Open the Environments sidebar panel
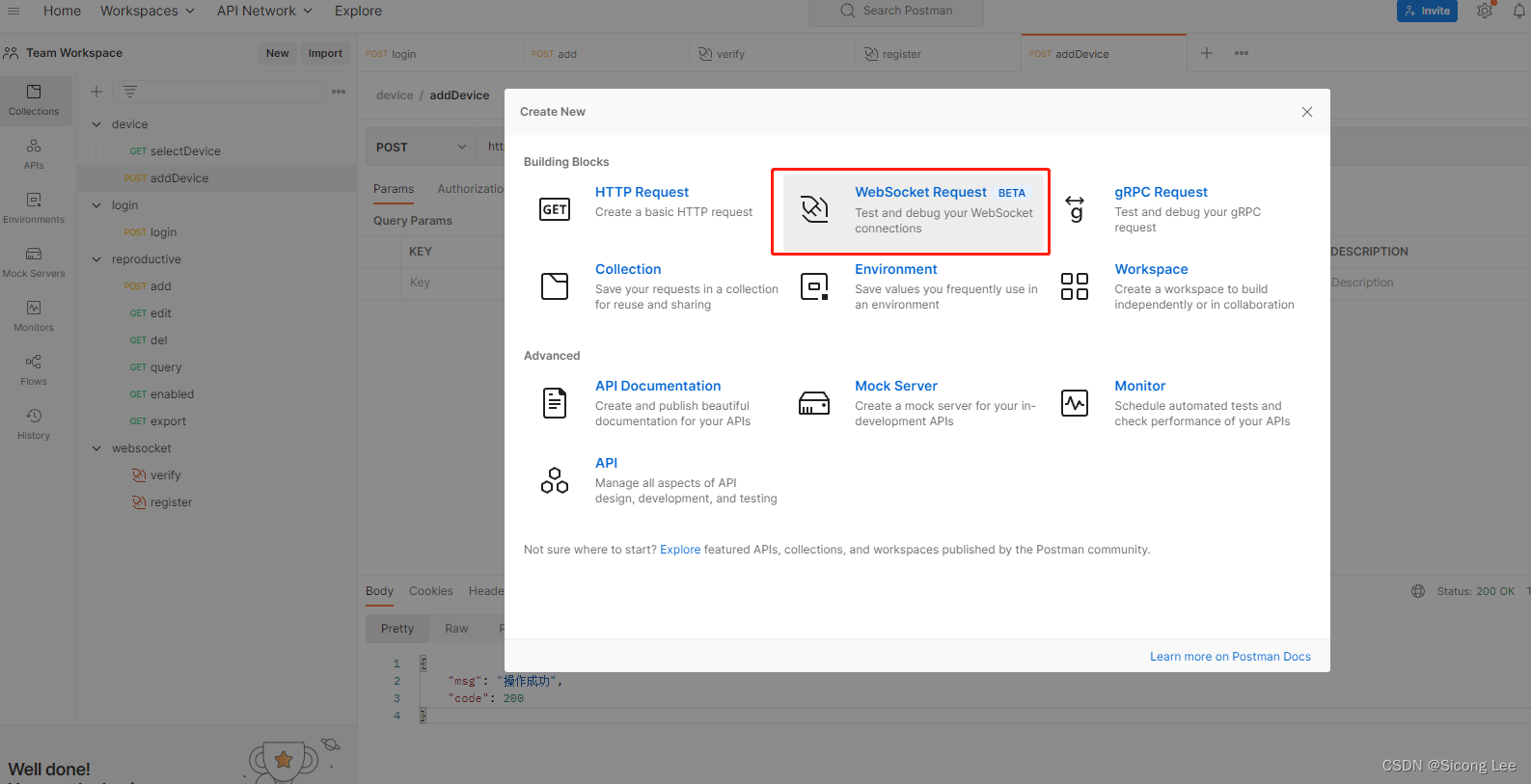The image size is (1531, 784). [x=34, y=208]
